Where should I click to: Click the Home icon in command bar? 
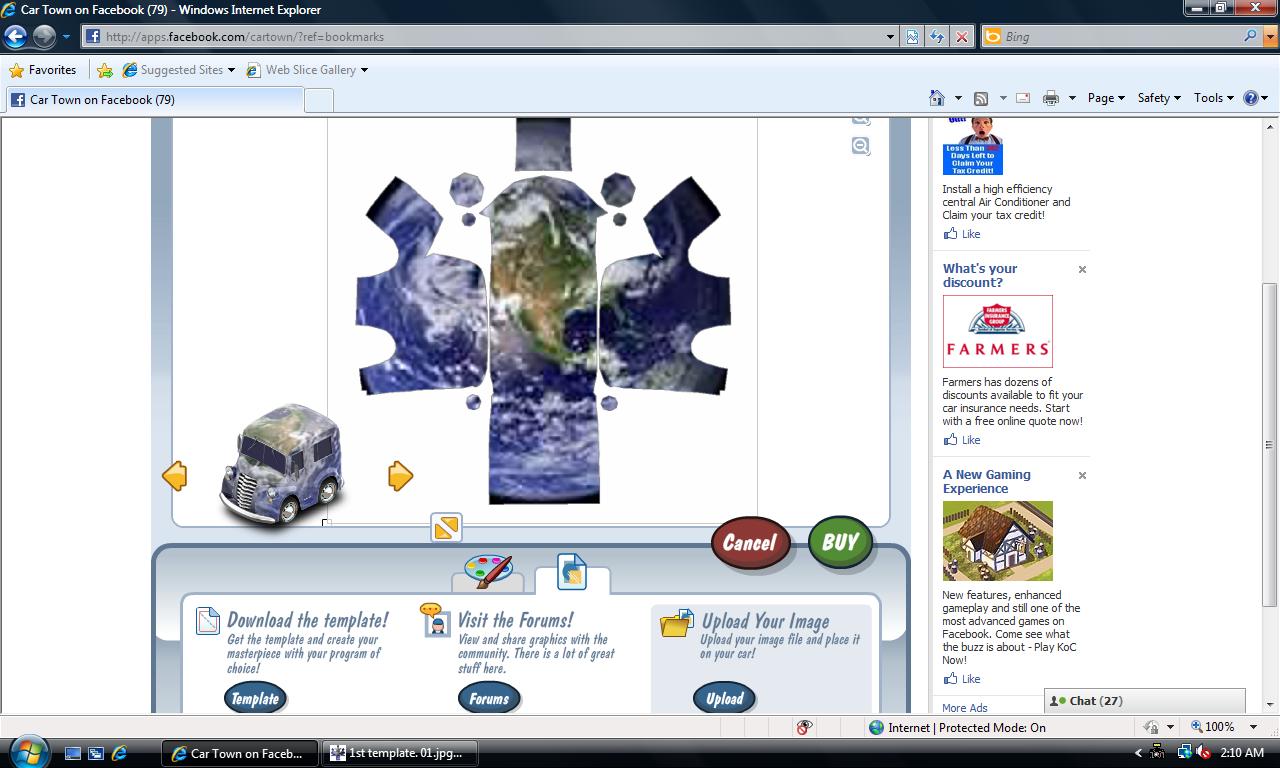[937, 98]
